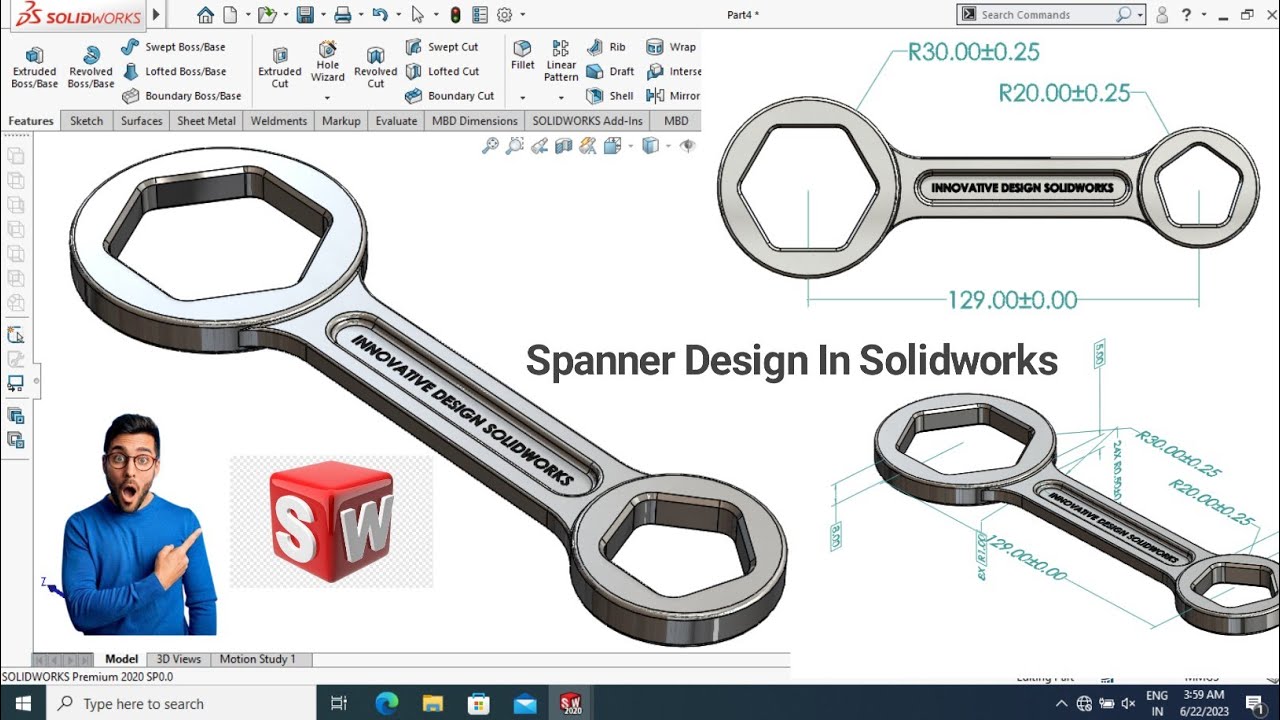Expand the Open file dropdown arrow
1280x720 pixels.
point(285,15)
